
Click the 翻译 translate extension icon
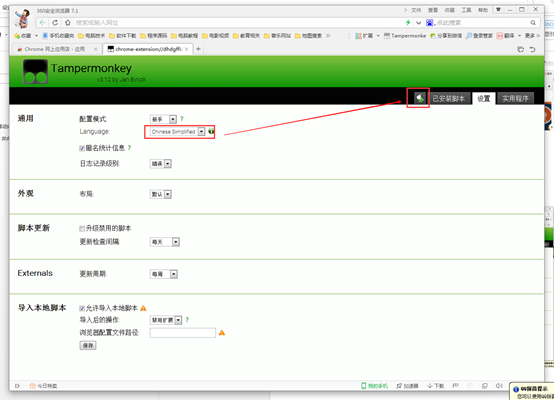coord(506,36)
